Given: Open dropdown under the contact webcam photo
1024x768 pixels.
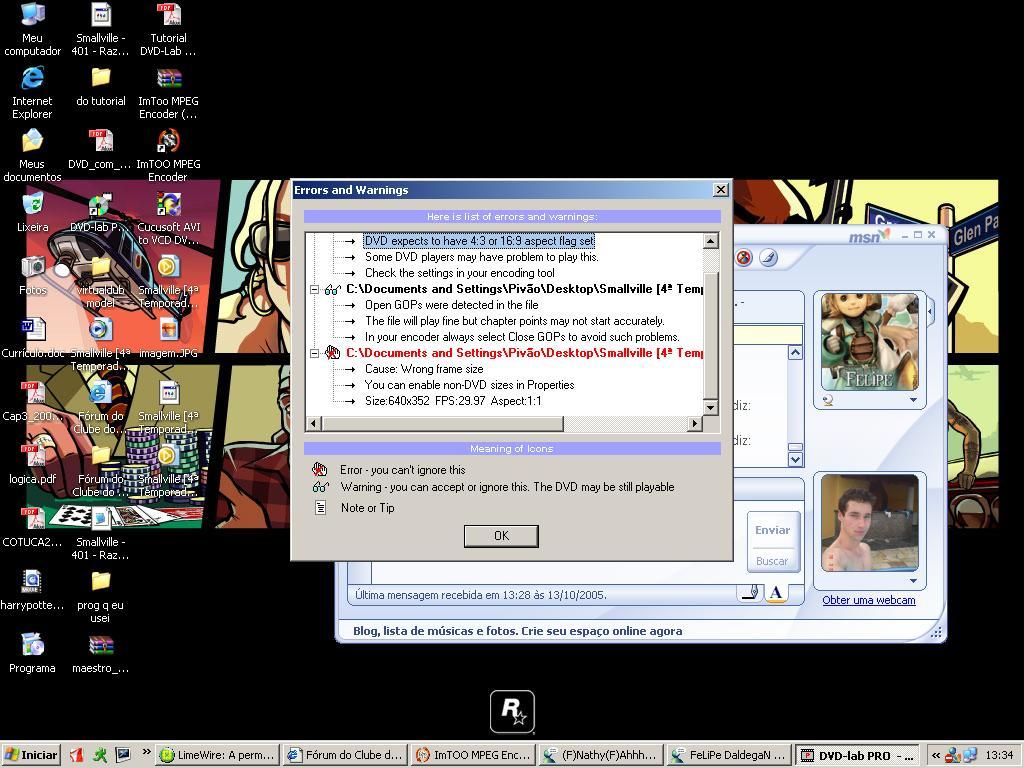Looking at the screenshot, I should 913,581.
